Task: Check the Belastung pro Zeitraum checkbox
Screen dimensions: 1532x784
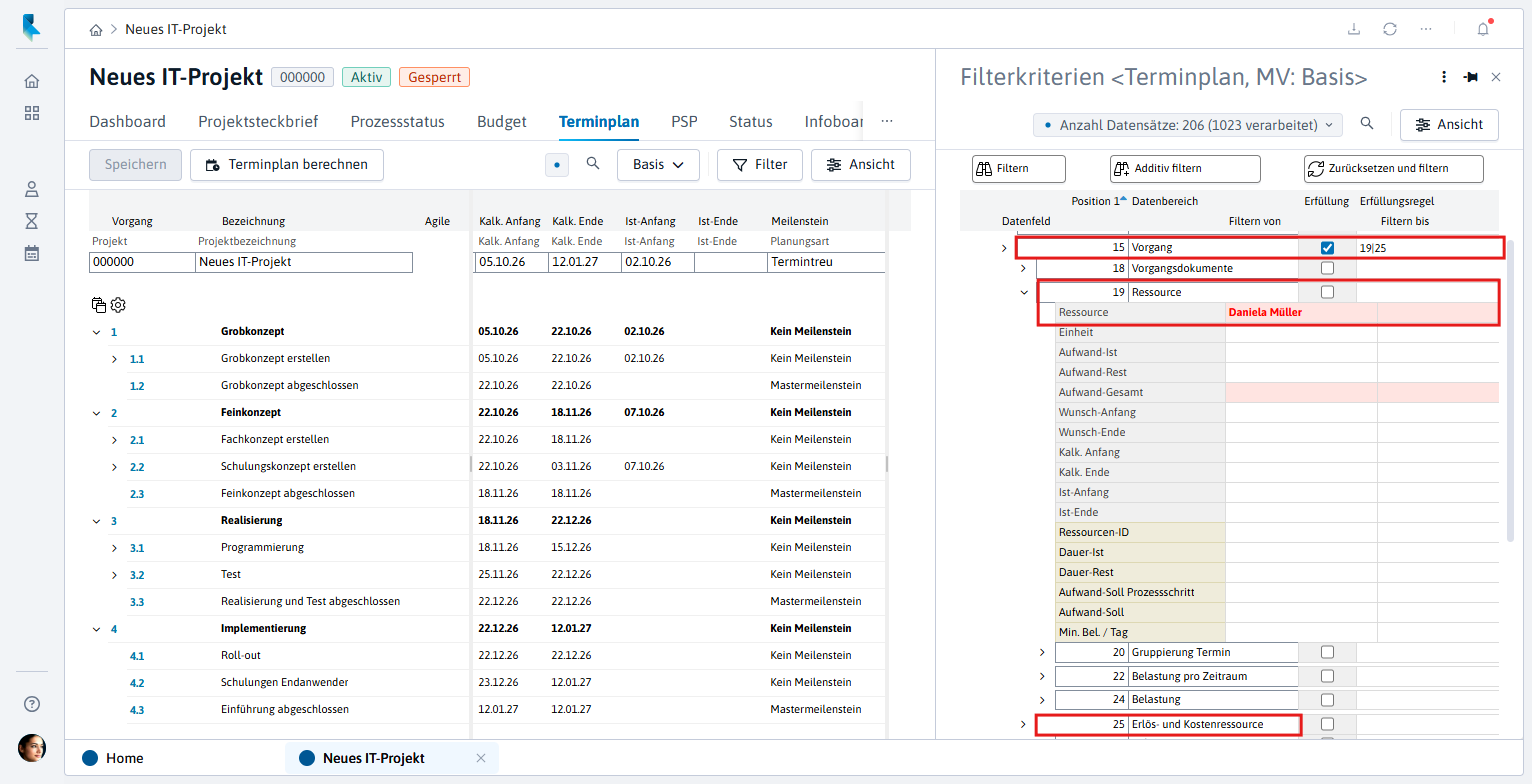Action: point(1327,676)
